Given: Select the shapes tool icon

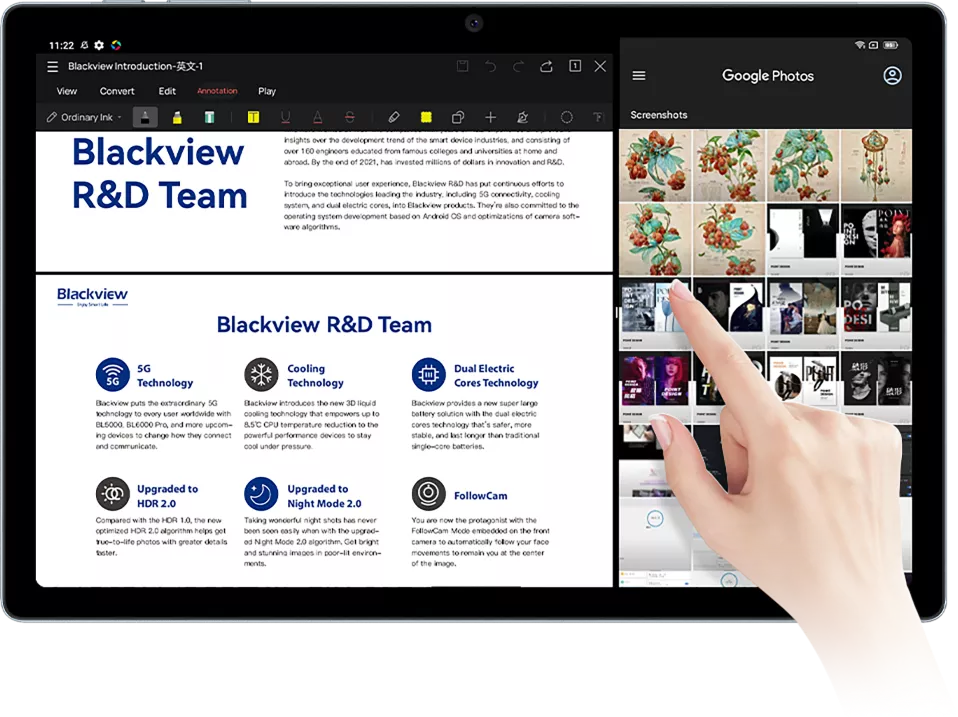Looking at the screenshot, I should tap(457, 117).
